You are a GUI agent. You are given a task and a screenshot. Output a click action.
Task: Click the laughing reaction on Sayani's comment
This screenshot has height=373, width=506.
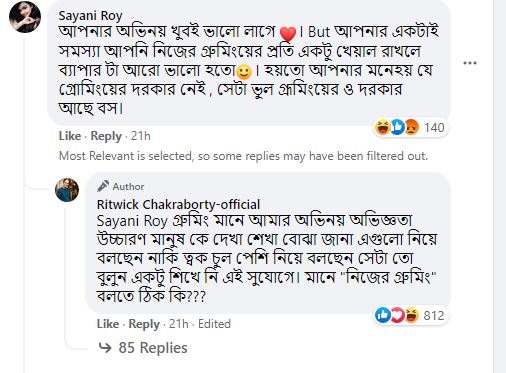(382, 127)
